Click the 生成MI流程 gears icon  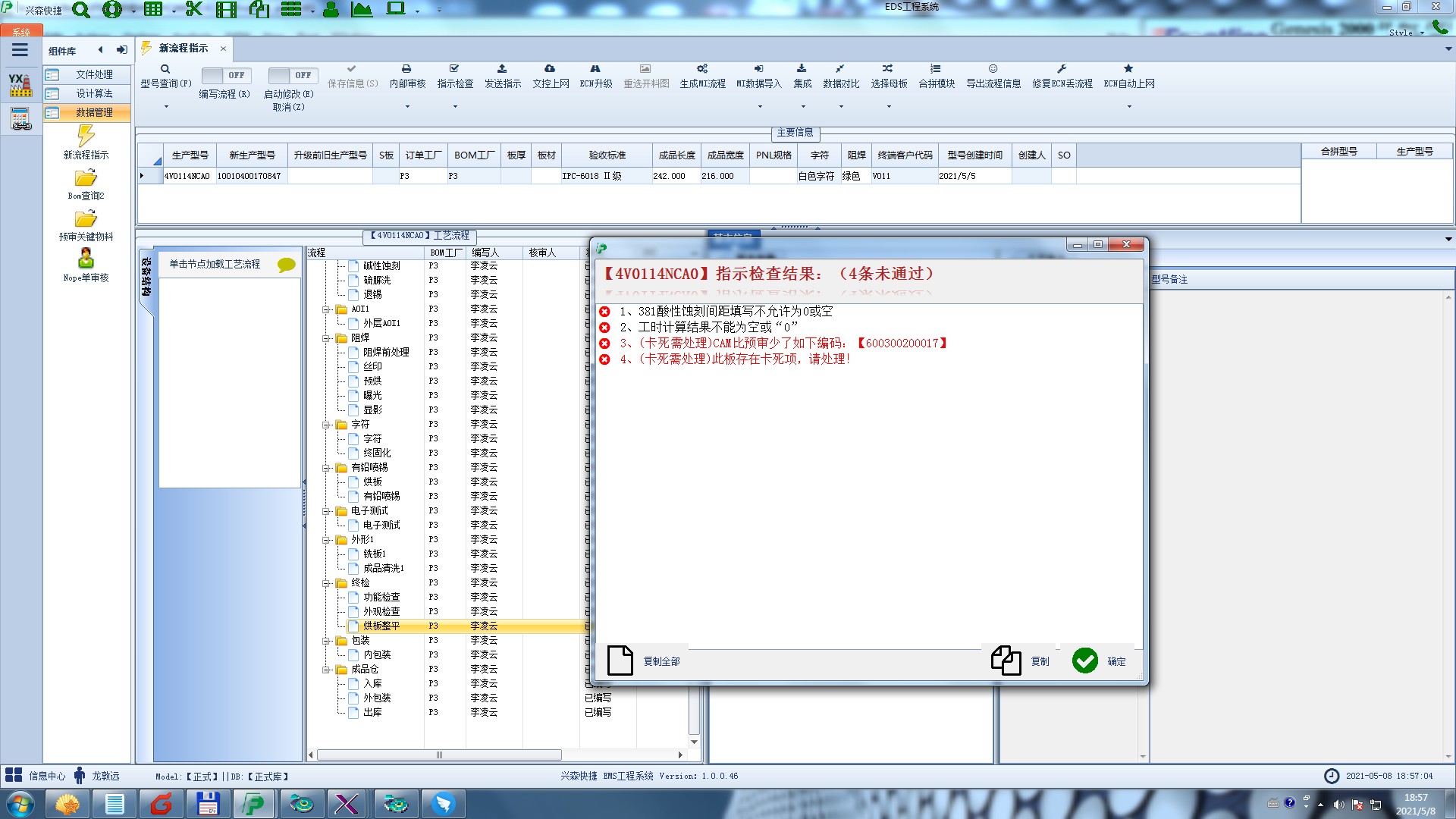pyautogui.click(x=702, y=69)
